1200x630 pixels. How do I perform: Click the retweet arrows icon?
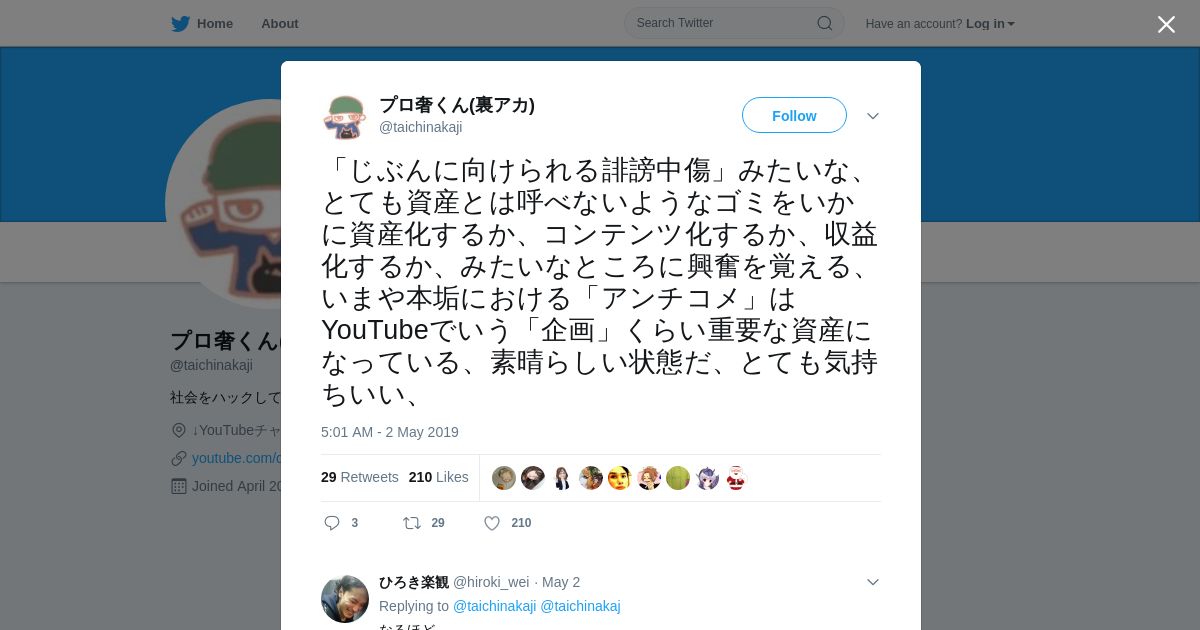tap(411, 523)
